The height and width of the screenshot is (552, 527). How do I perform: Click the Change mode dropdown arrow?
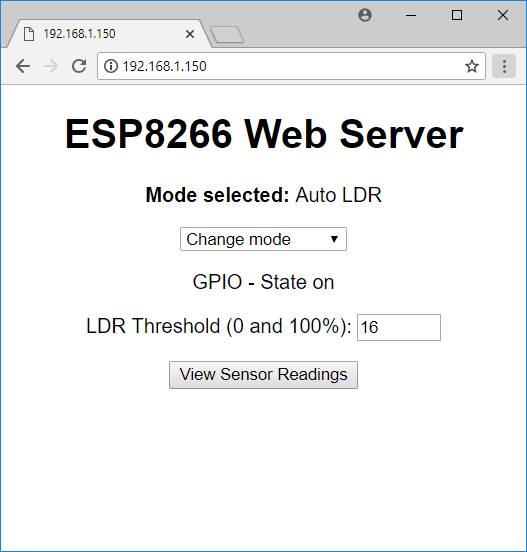334,239
